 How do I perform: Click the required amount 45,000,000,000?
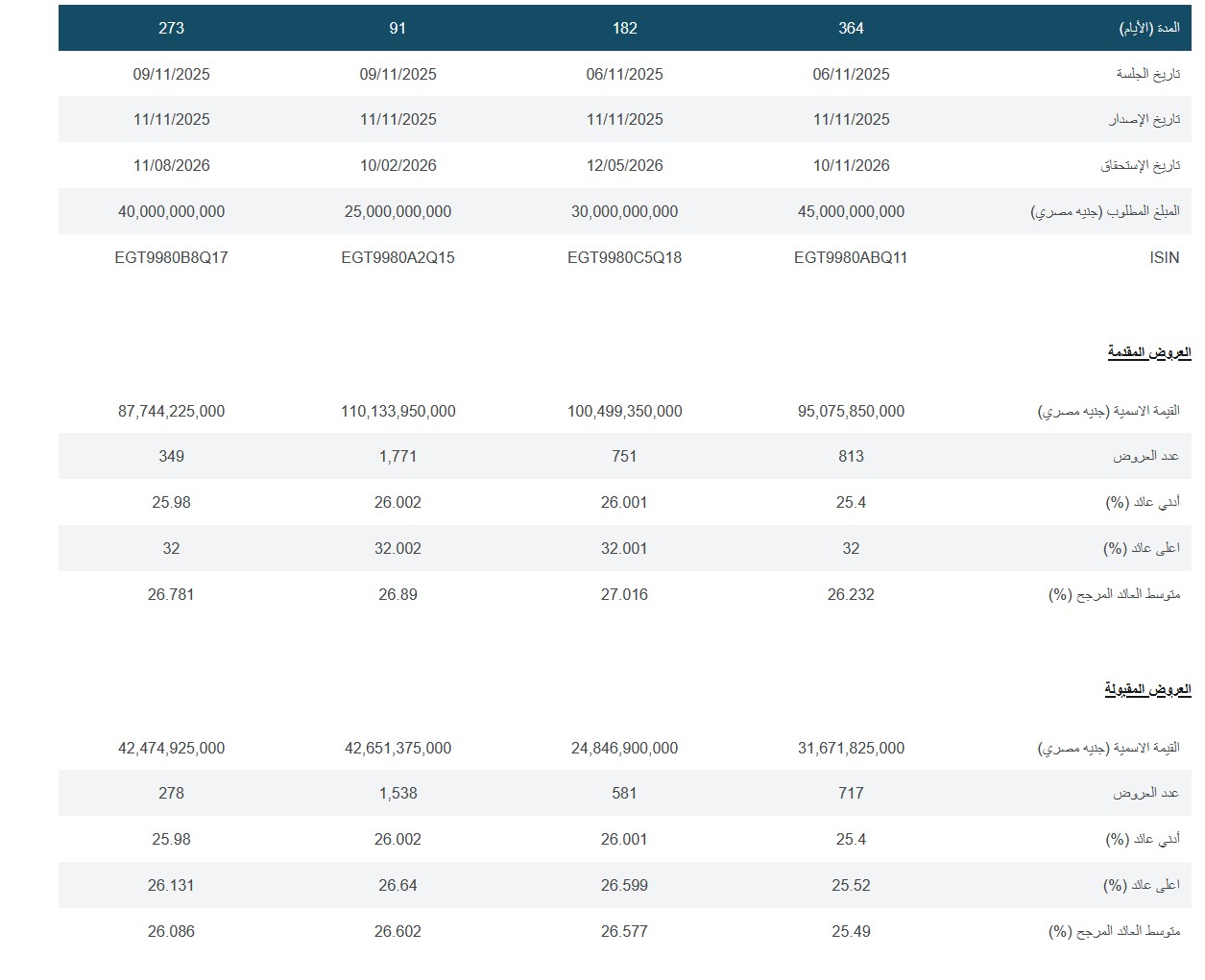pos(851,211)
